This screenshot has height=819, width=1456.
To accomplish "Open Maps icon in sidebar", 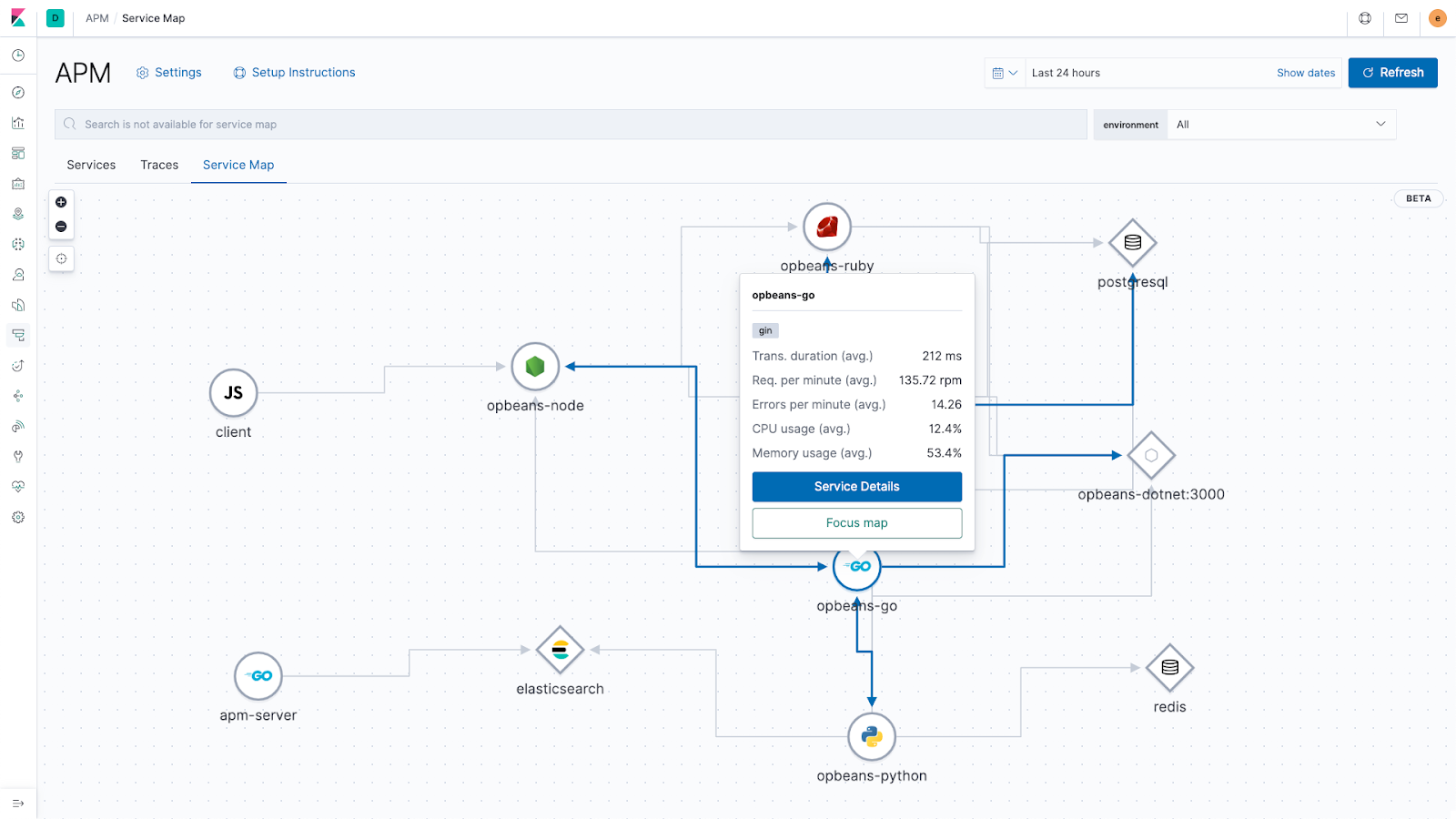I will pyautogui.click(x=18, y=214).
